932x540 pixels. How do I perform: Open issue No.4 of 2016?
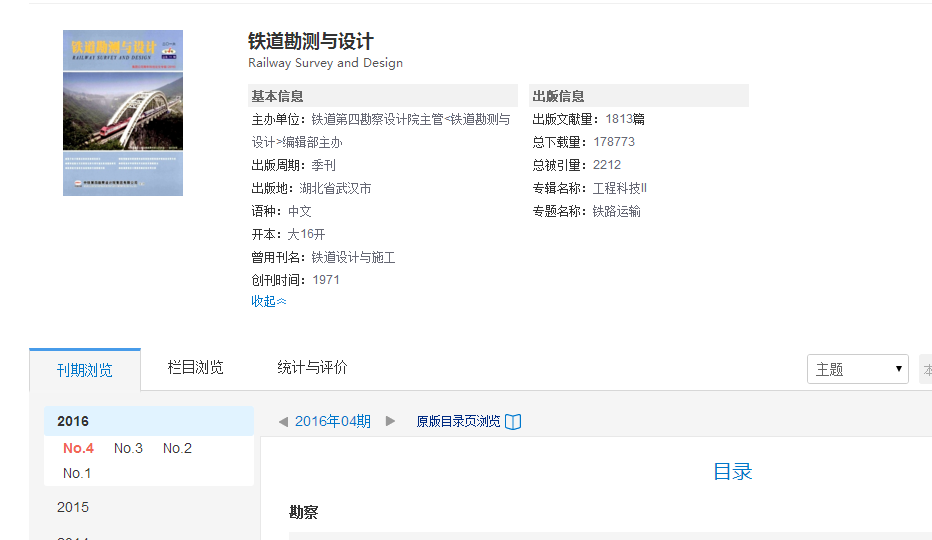[x=78, y=448]
